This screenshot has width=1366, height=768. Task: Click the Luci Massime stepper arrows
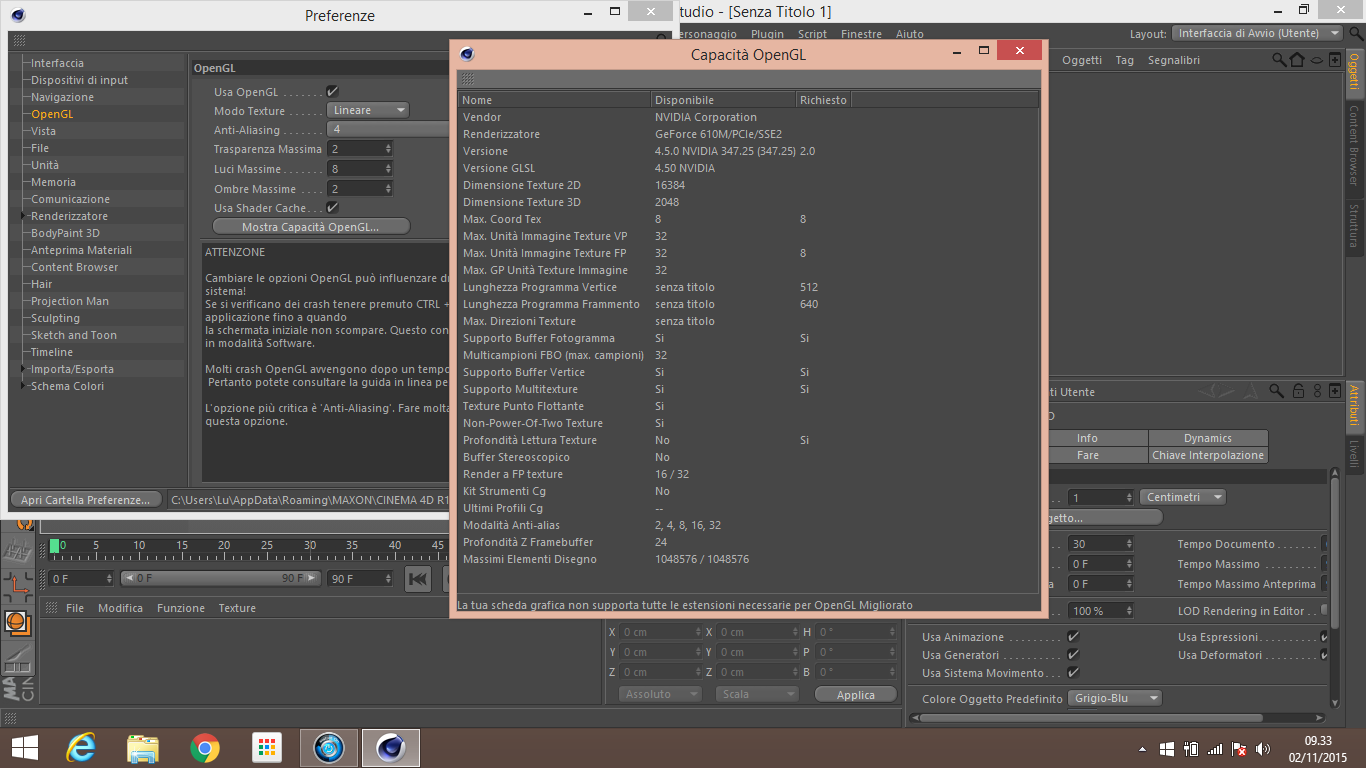click(x=387, y=169)
